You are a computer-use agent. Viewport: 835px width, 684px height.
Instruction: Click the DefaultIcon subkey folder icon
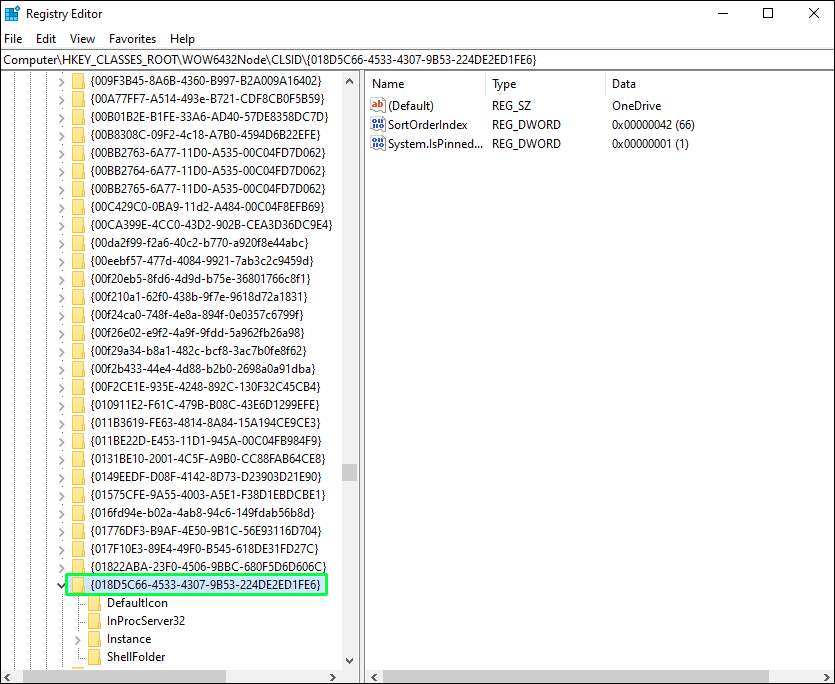pyautogui.click(x=95, y=603)
